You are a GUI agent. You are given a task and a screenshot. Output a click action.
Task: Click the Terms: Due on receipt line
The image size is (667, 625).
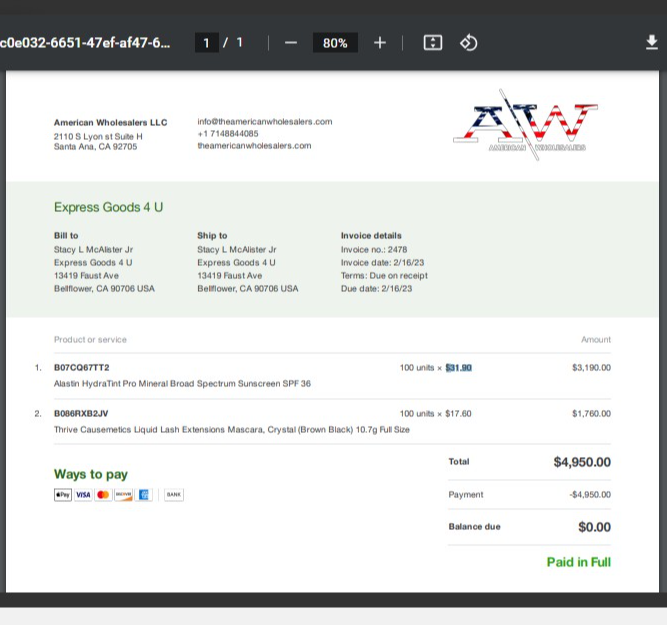[x=384, y=276]
